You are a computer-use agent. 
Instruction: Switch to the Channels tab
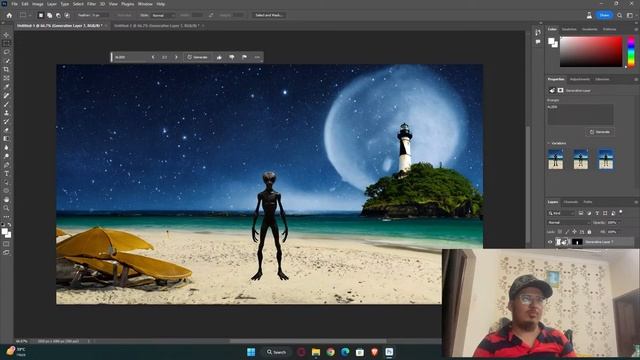571,202
